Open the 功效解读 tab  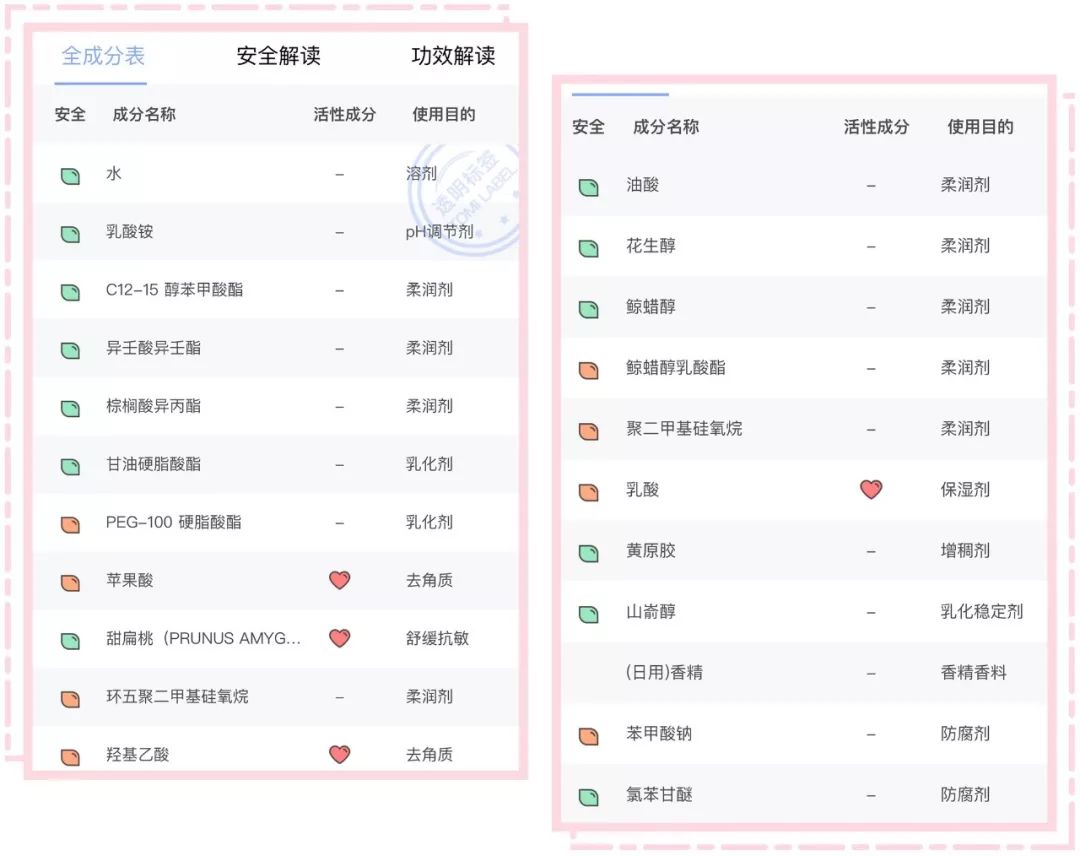(x=455, y=57)
